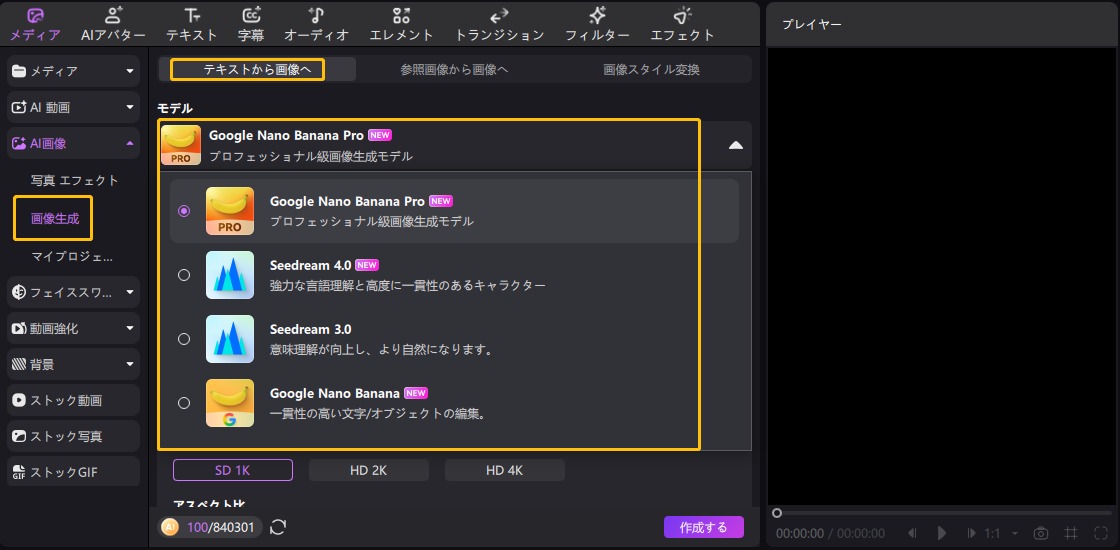
Task: Click the プレイヤー panel title
Action: [811, 24]
